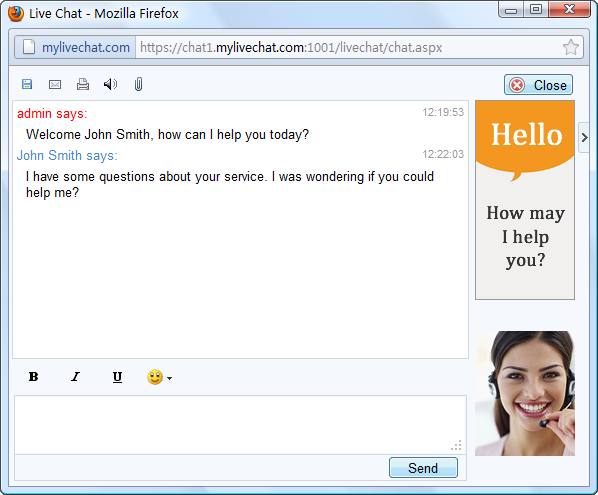Bookmark page with star icon
This screenshot has height=495, width=598.
[571, 48]
